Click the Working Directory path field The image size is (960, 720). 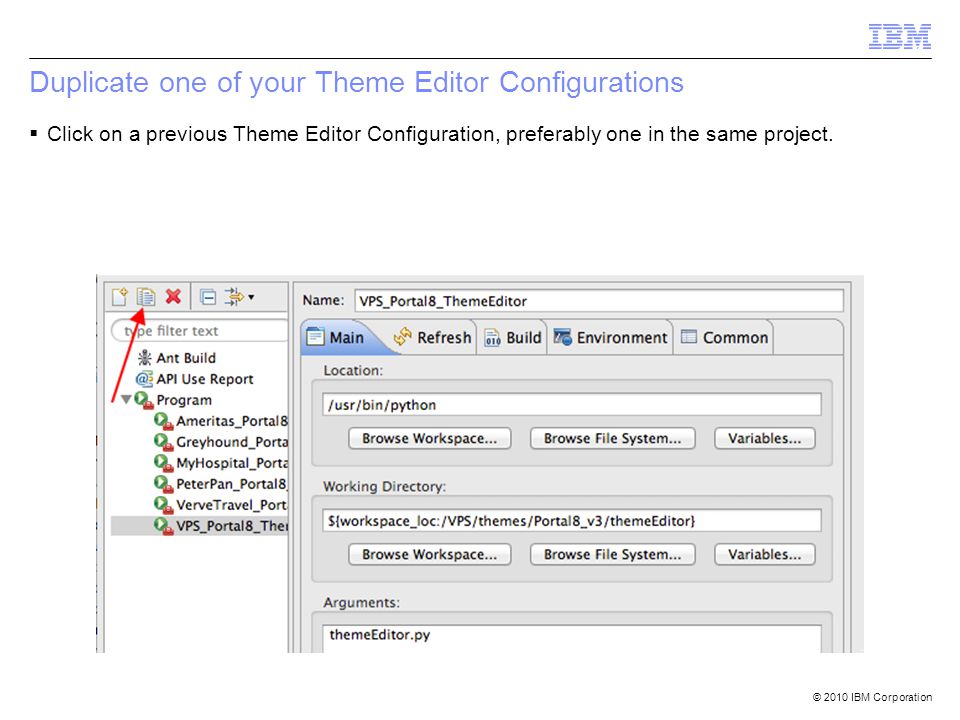(572, 521)
